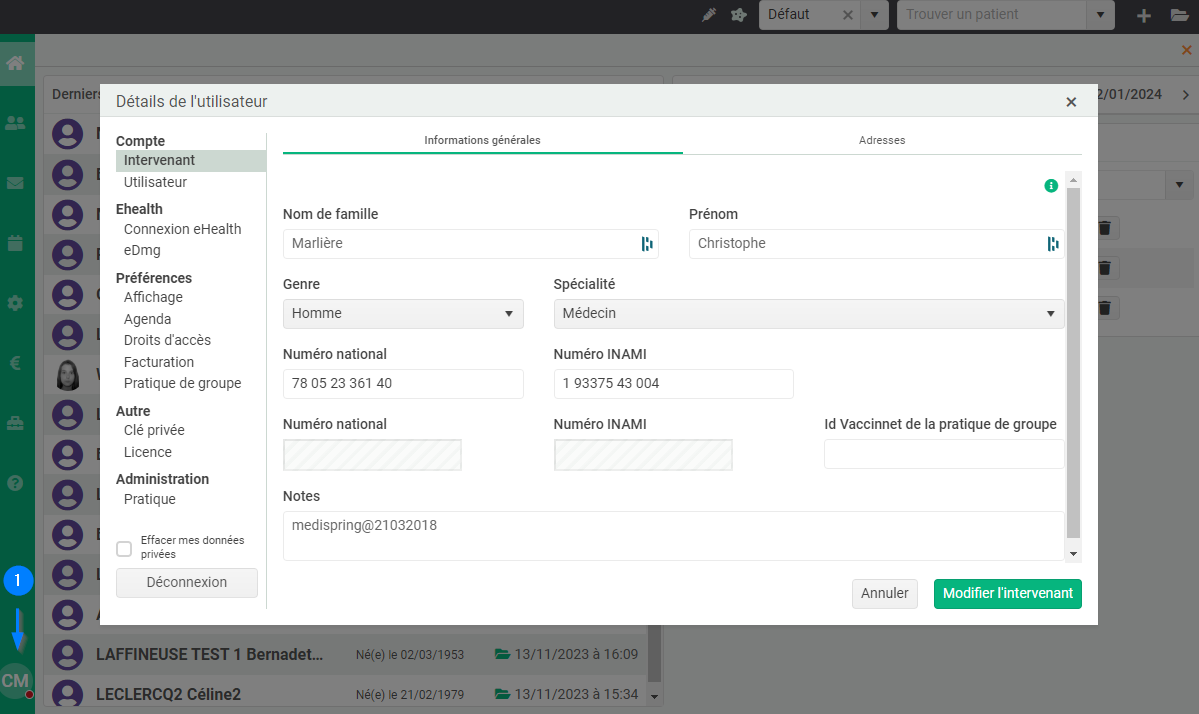Open eDmg settings
1199x714 pixels.
pos(142,251)
